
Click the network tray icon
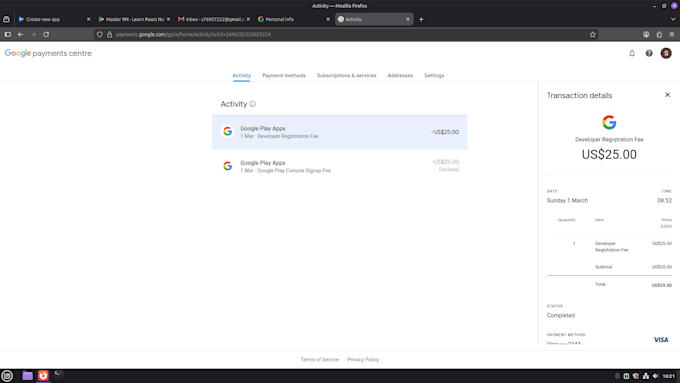(646, 376)
